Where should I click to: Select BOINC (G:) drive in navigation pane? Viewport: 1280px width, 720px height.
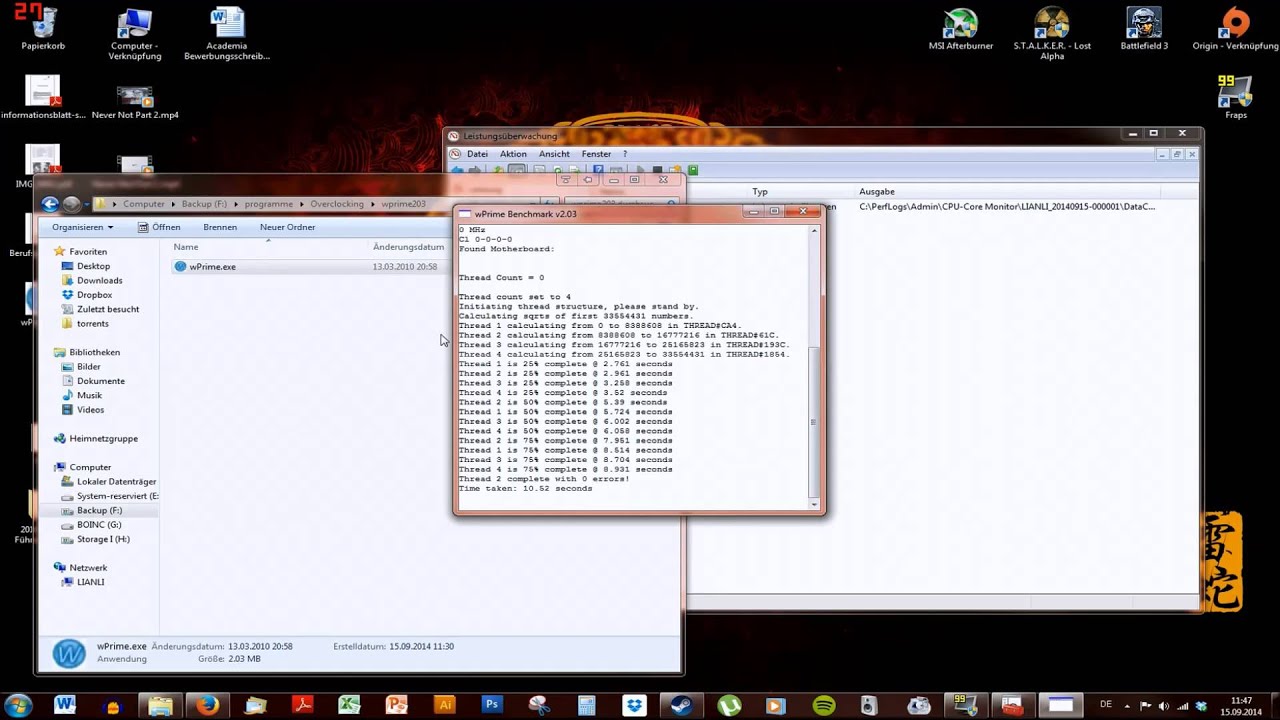tap(99, 524)
